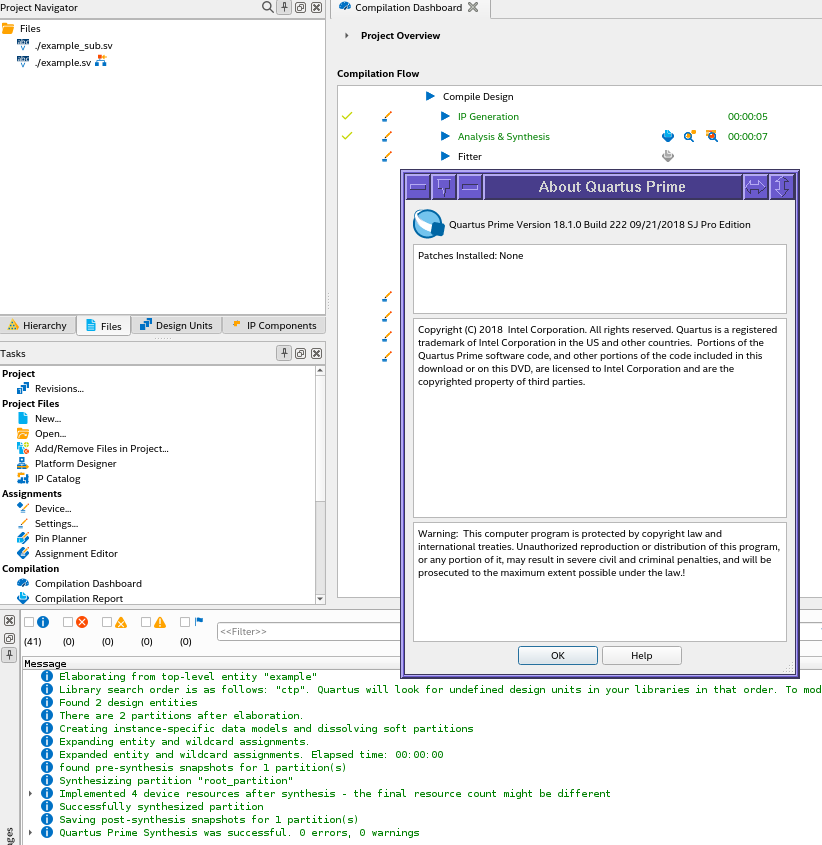Close the Messages panel

click(x=9, y=621)
